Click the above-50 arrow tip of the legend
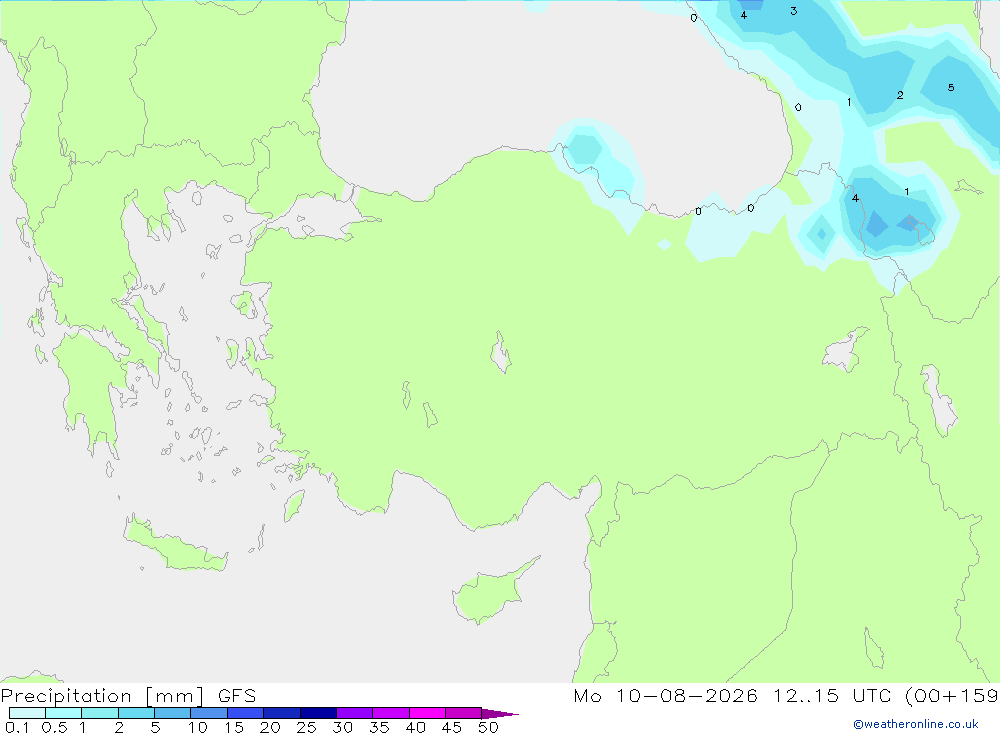This screenshot has height=733, width=1000. [x=500, y=714]
